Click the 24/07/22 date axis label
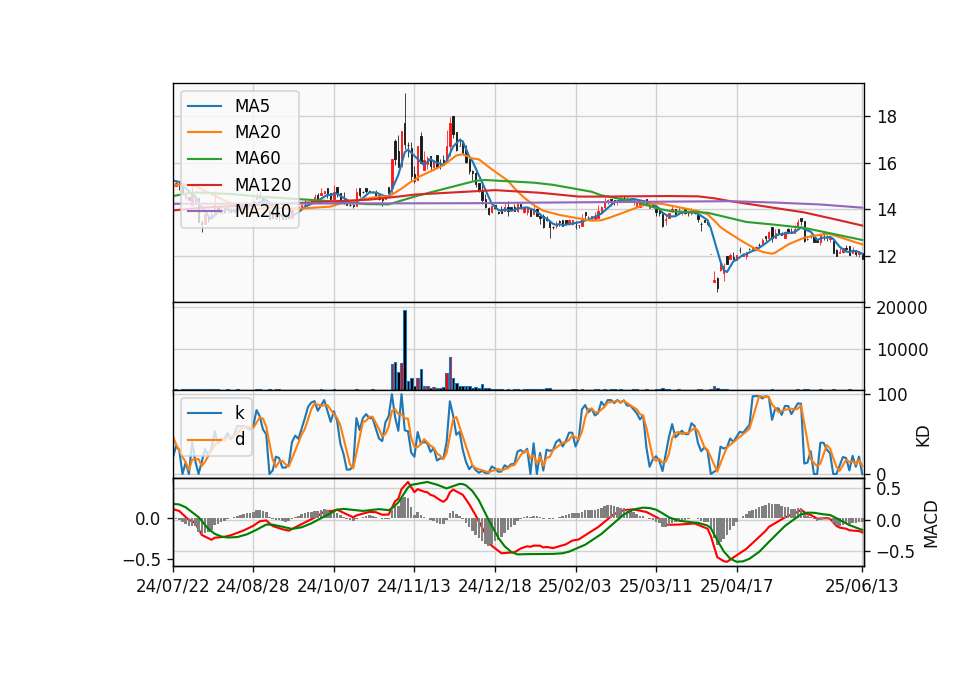The height and width of the screenshot is (690, 960). point(173,586)
